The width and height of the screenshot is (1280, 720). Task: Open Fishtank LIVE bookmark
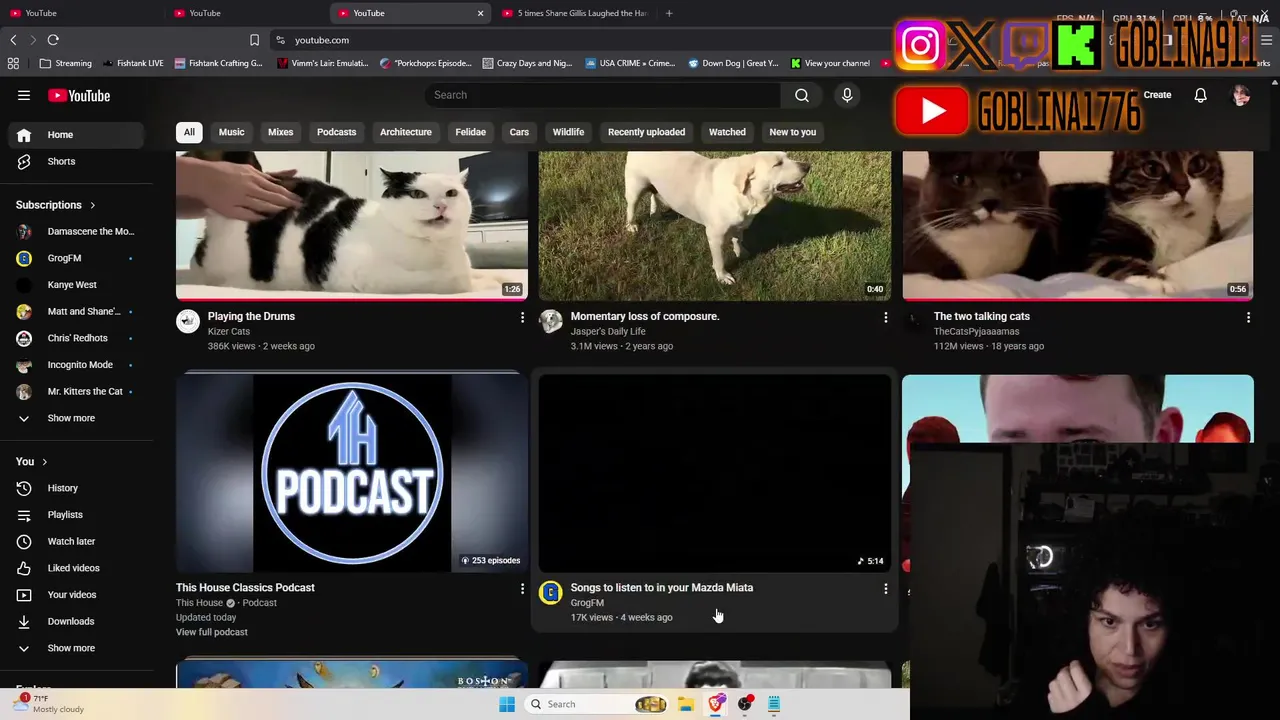click(134, 63)
